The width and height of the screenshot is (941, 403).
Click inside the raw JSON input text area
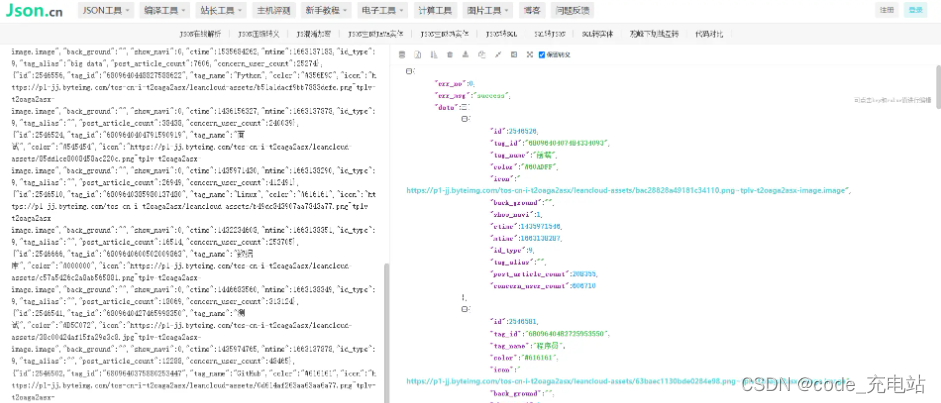pyautogui.click(x=193, y=224)
